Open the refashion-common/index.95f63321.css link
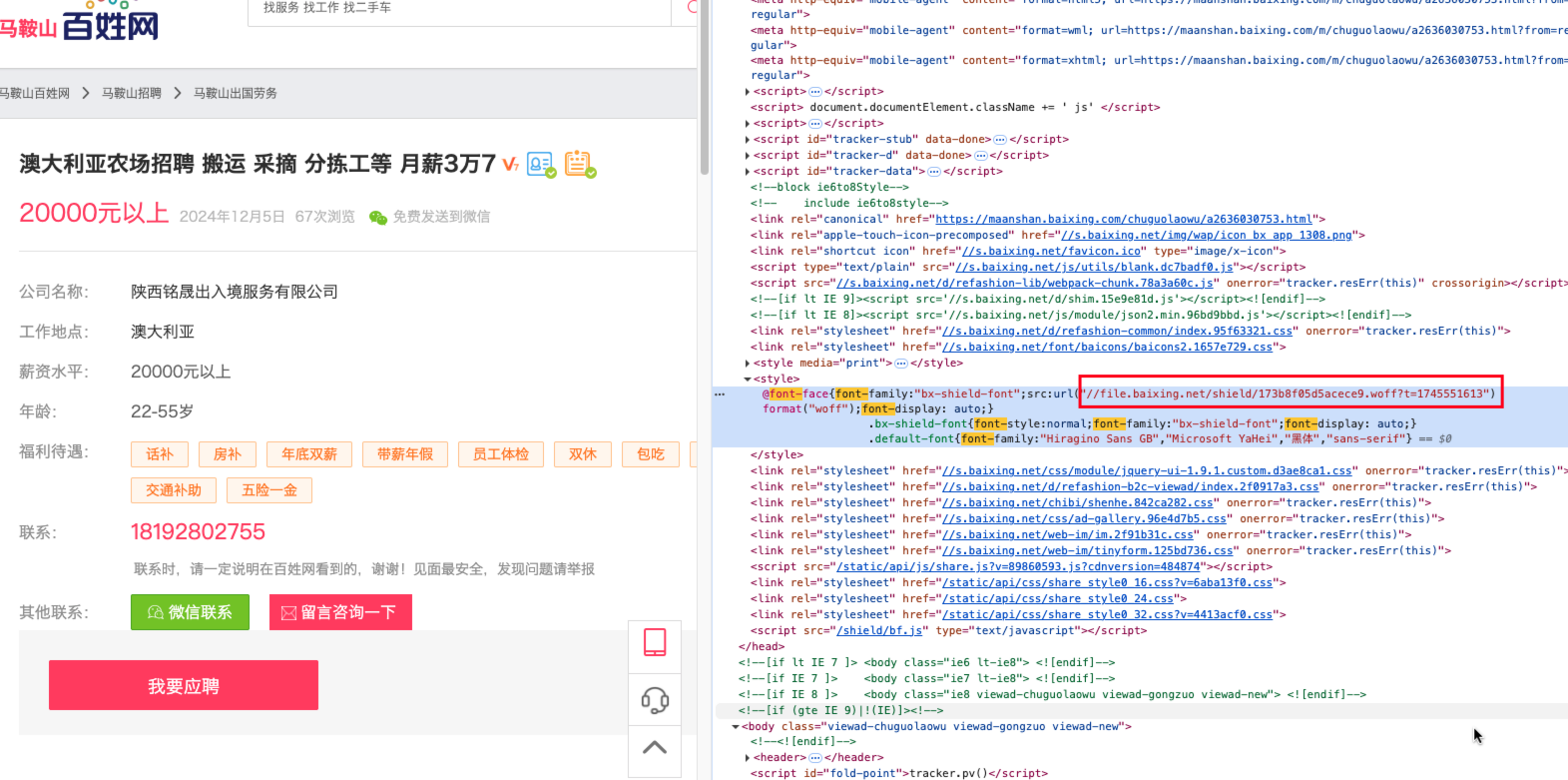Image resolution: width=1568 pixels, height=780 pixels. [1118, 332]
